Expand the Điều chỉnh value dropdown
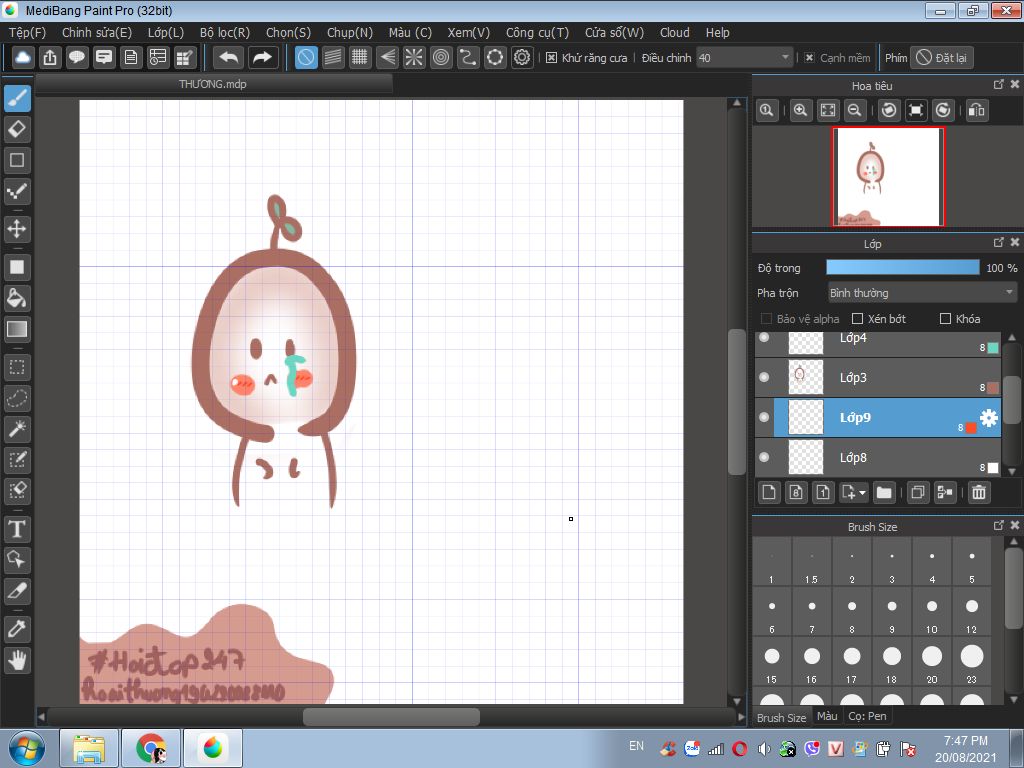Image resolution: width=1024 pixels, height=768 pixels. 784,58
